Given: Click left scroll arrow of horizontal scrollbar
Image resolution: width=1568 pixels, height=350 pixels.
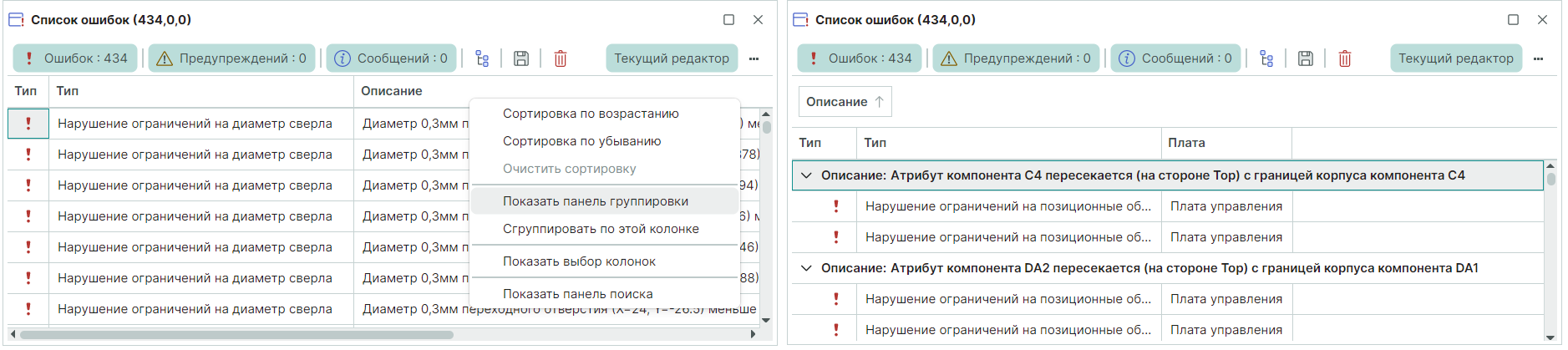Looking at the screenshot, I should (x=13, y=334).
